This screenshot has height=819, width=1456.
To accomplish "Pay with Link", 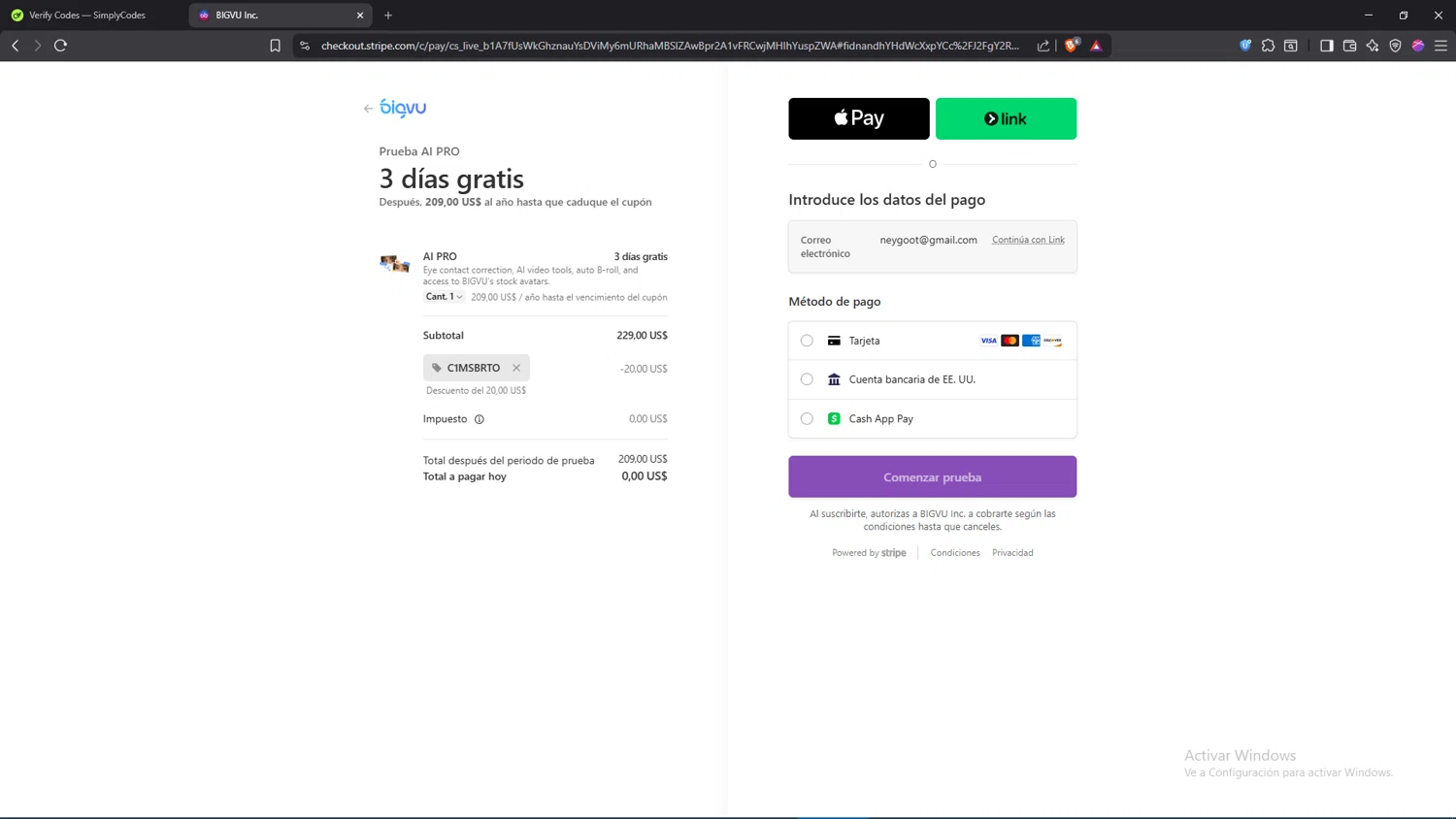I will point(1006,118).
